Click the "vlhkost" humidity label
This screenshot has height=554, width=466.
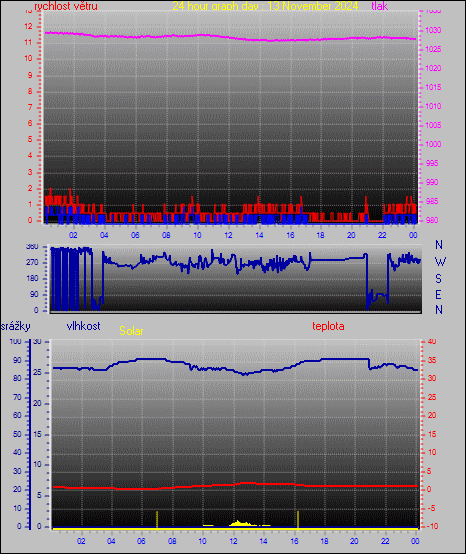[83, 326]
